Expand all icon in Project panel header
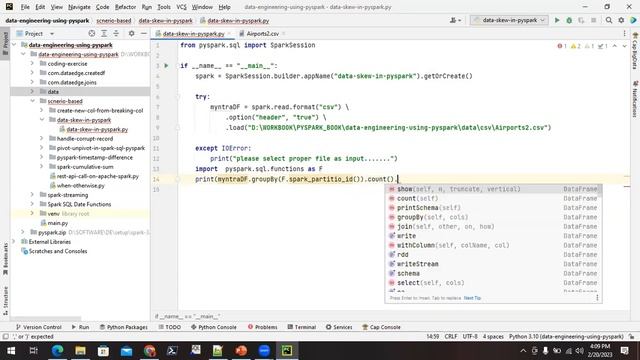The width and height of the screenshot is (640, 360). click(104, 33)
